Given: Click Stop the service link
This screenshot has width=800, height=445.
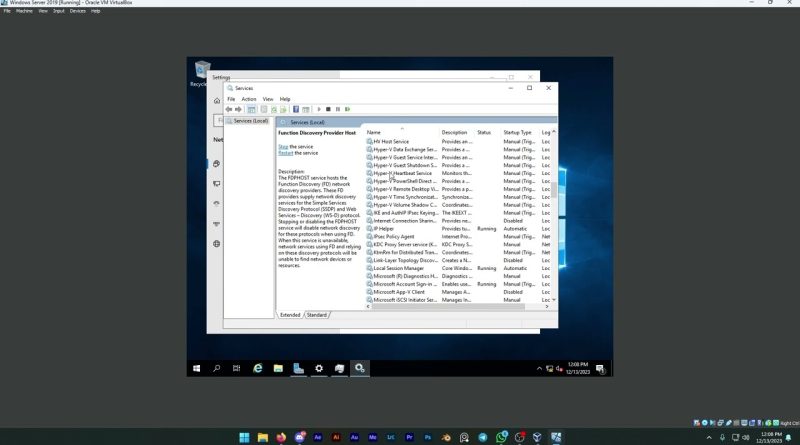Looking at the screenshot, I should point(283,146).
